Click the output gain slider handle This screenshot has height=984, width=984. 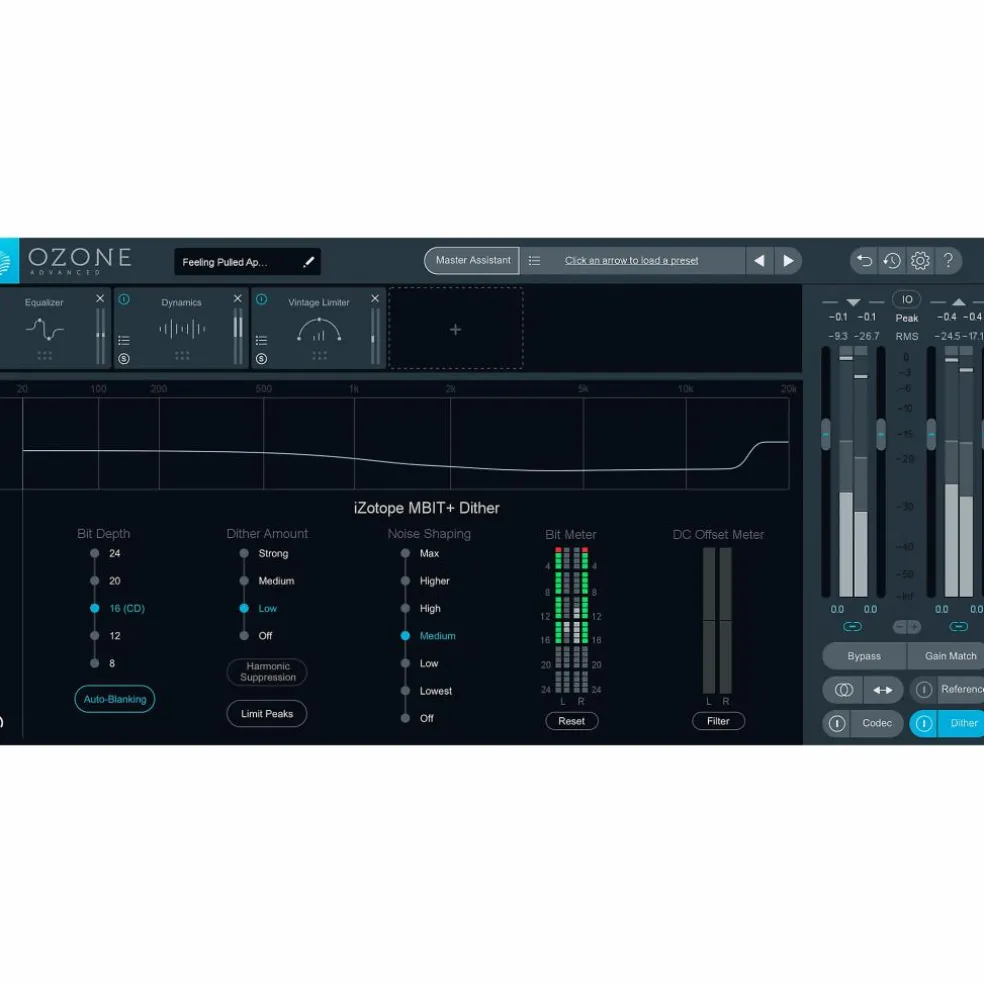click(931, 434)
